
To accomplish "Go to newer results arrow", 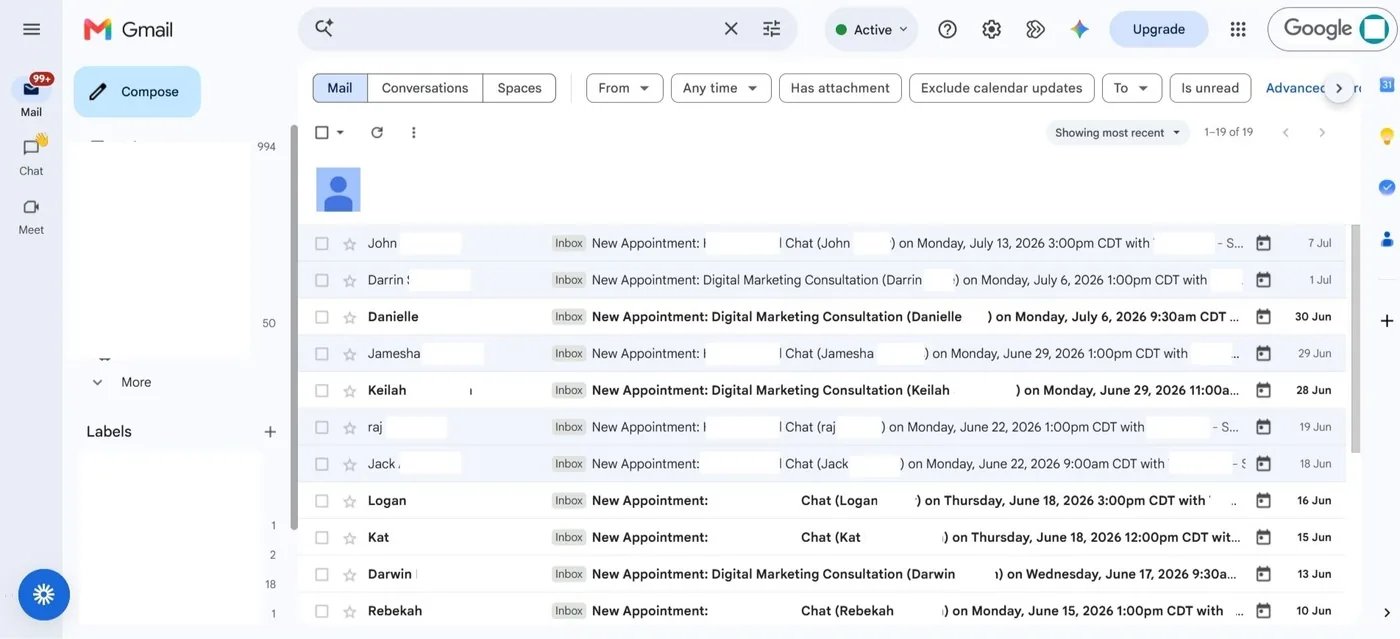I will click(1286, 132).
